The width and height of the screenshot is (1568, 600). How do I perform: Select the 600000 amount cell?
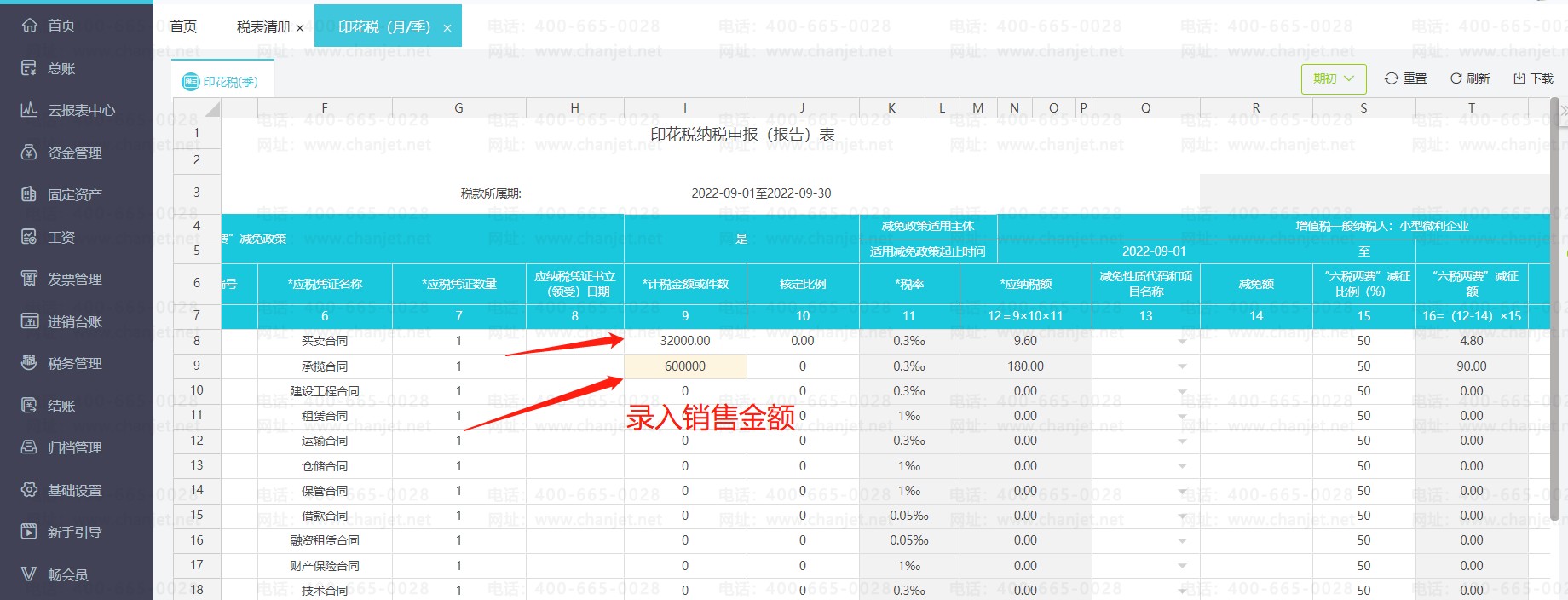pyautogui.click(x=685, y=366)
